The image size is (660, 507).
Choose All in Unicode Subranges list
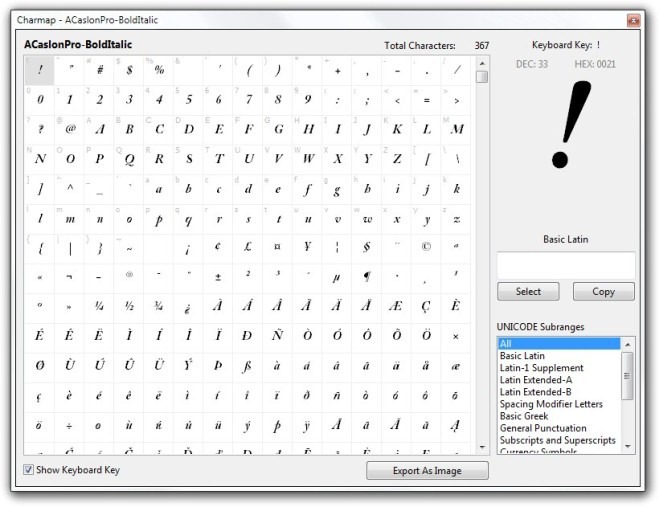tap(559, 344)
